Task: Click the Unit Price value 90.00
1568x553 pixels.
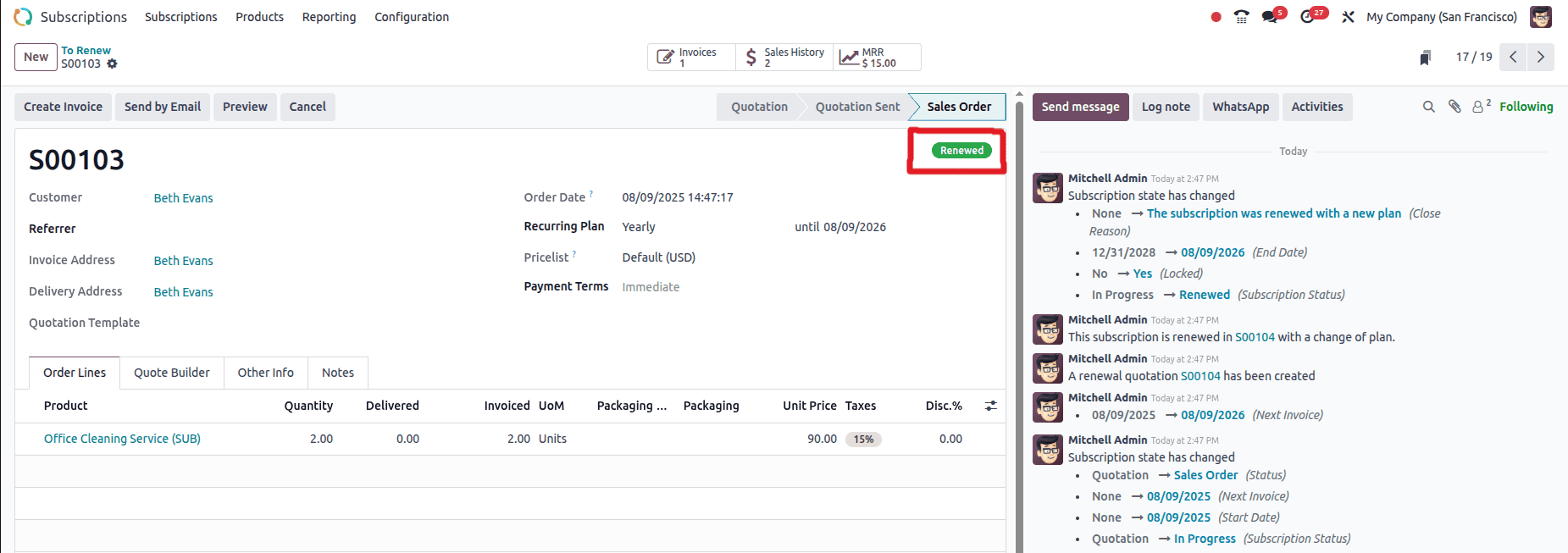Action: pyautogui.click(x=822, y=439)
